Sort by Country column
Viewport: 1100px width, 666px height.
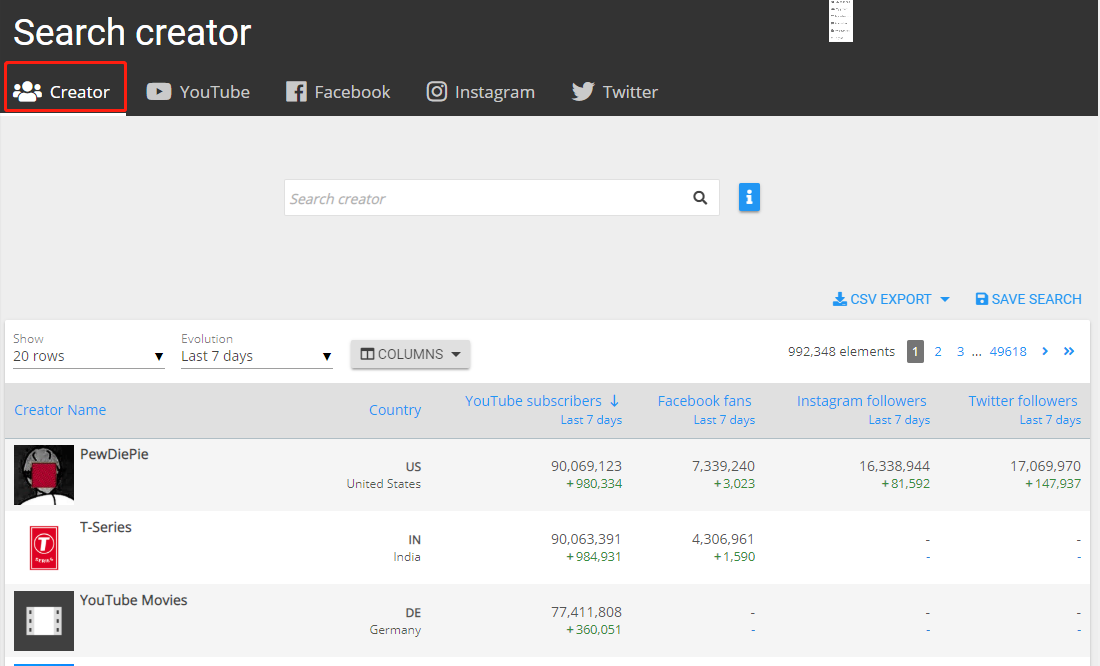pyautogui.click(x=395, y=410)
